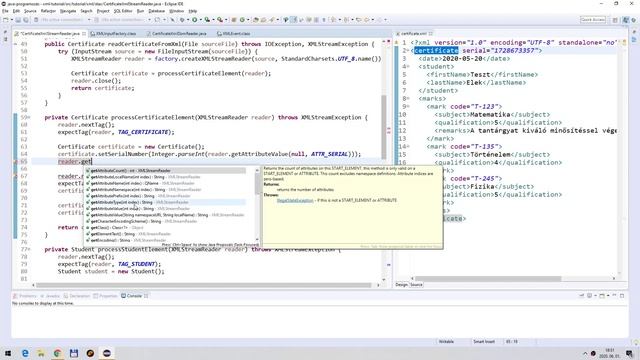Open the Window menu

(x=177, y=11)
